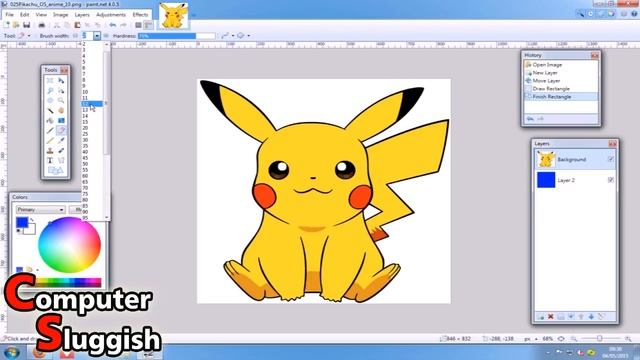This screenshot has height=360, width=640.
Task: Open the Edit menu
Action: pos(24,14)
